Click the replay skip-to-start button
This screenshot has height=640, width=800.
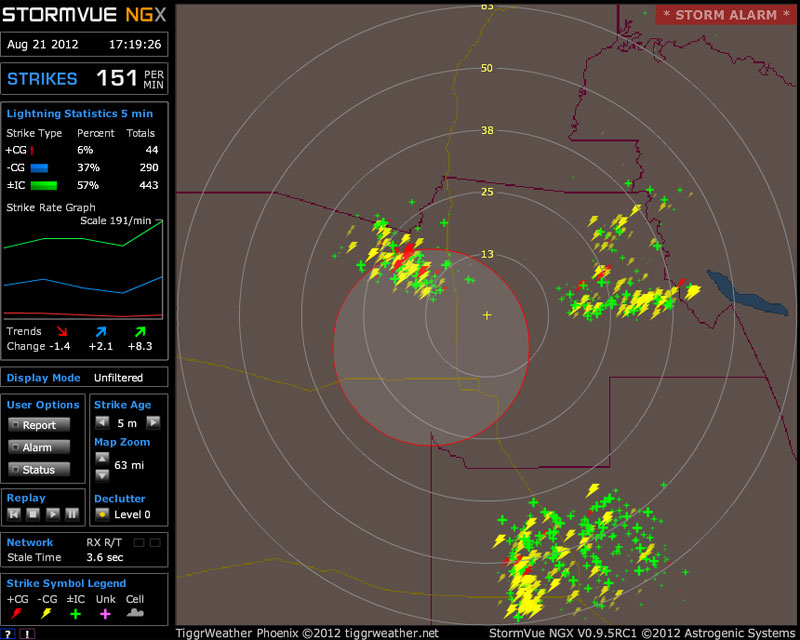point(15,514)
